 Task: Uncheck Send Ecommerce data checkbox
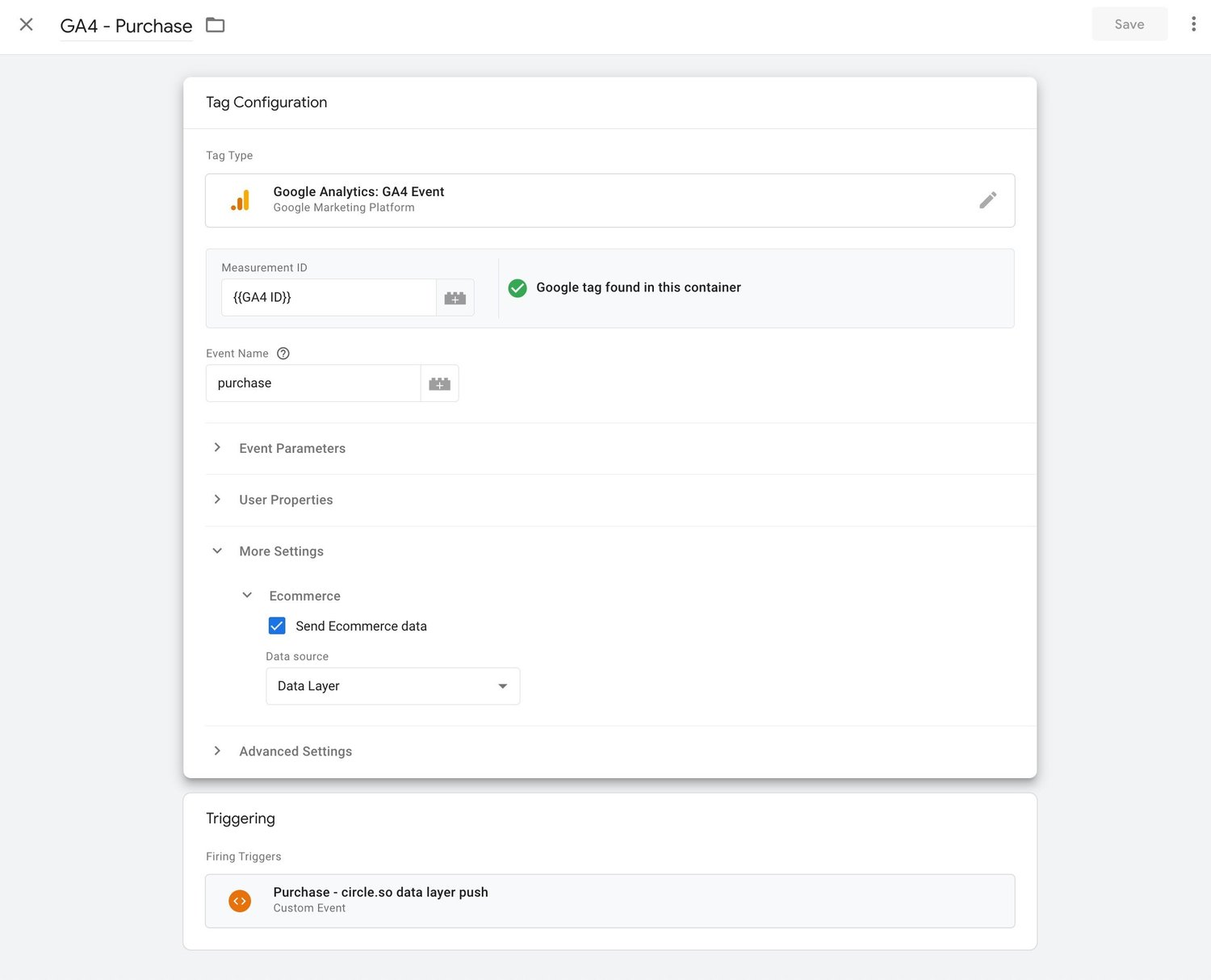coord(277,626)
